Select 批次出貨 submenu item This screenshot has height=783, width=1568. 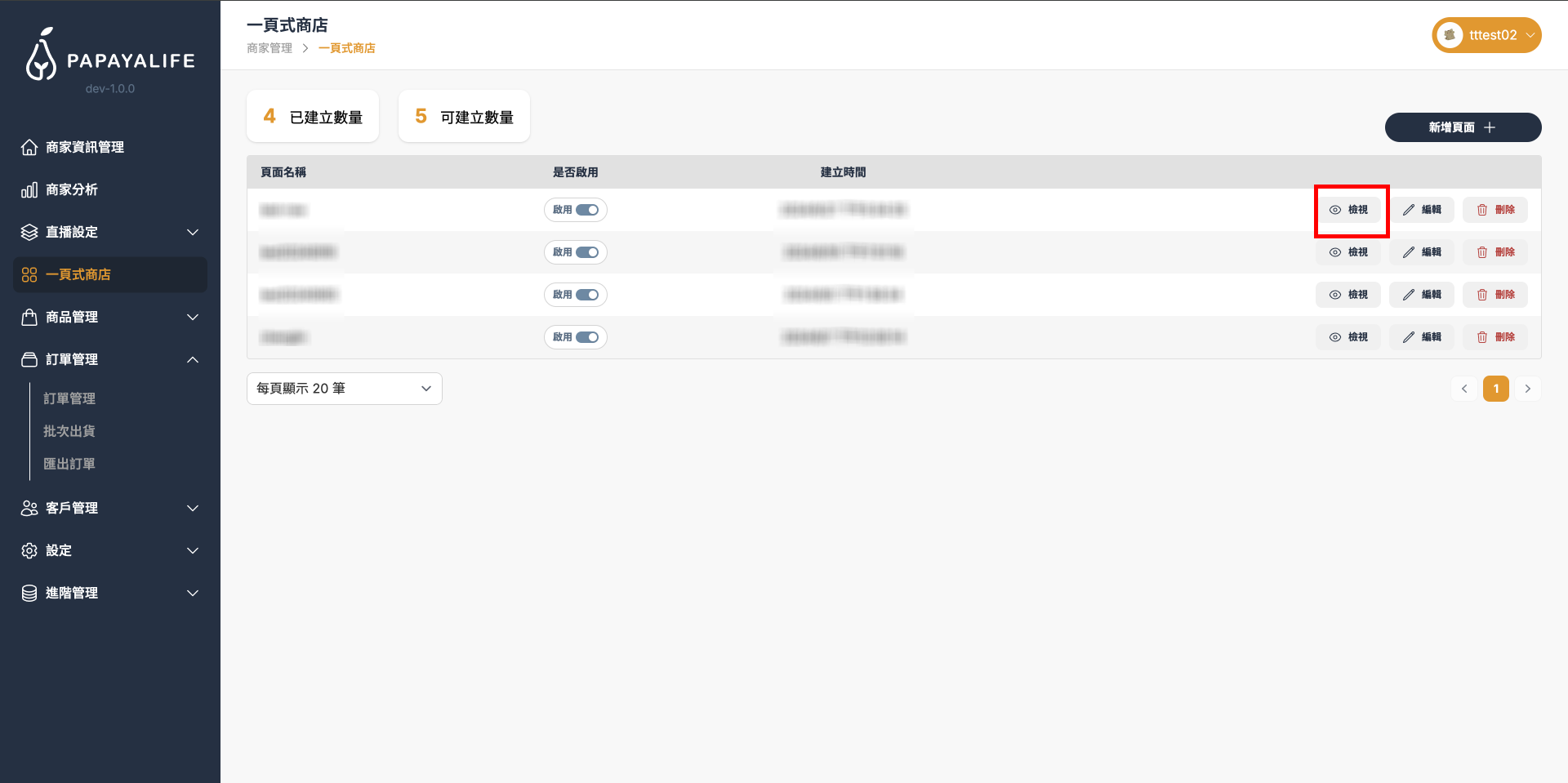pyautogui.click(x=69, y=431)
